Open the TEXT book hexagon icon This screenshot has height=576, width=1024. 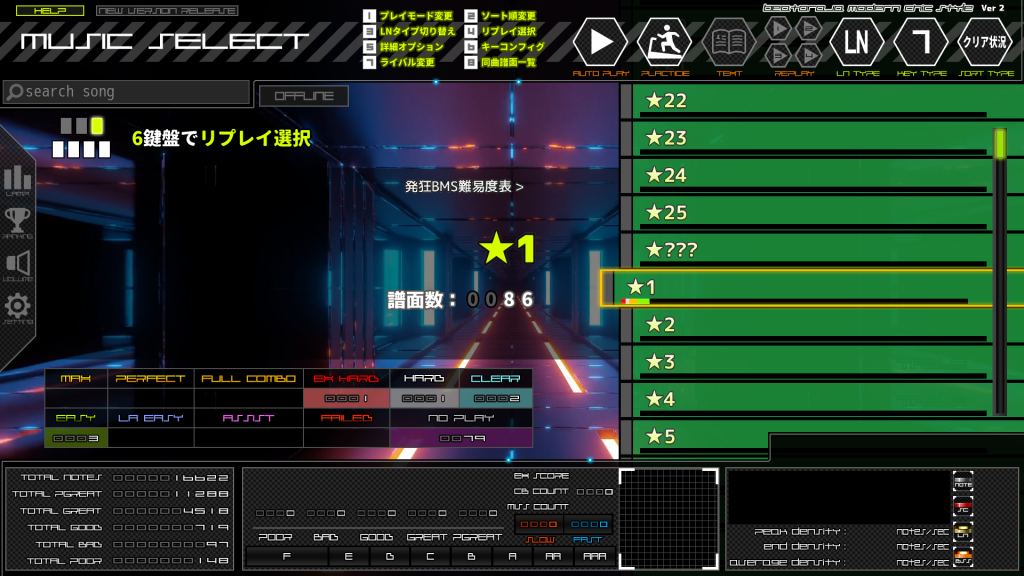(x=729, y=40)
